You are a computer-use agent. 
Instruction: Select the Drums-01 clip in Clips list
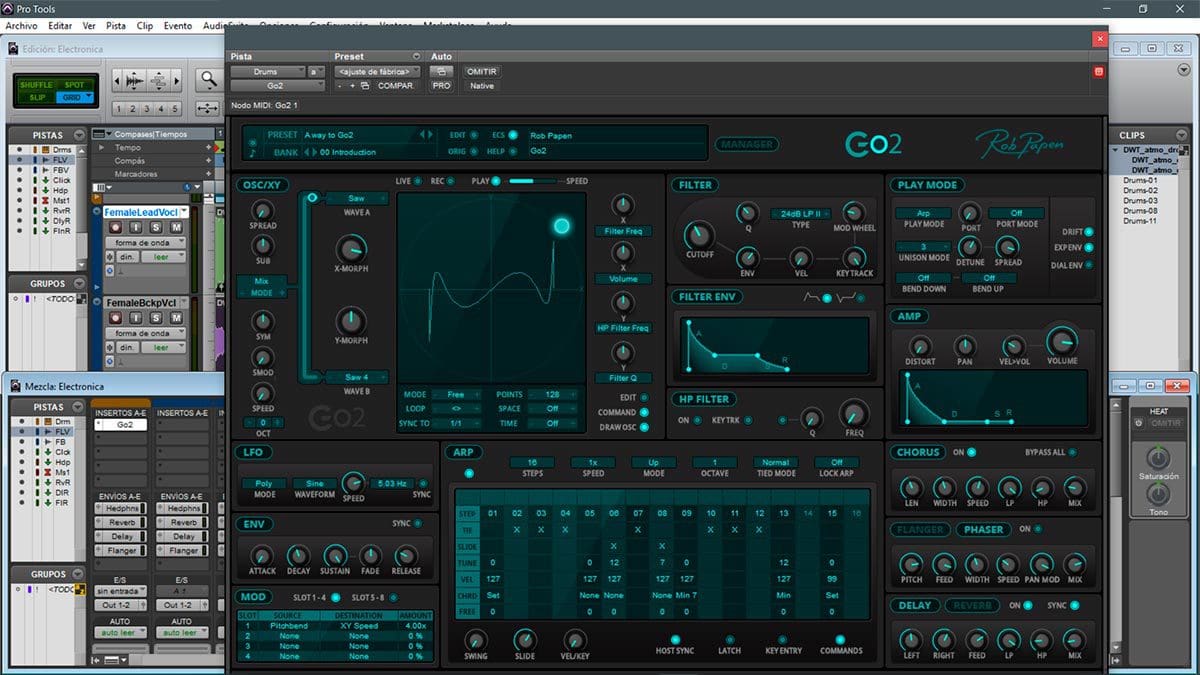[x=1139, y=180]
